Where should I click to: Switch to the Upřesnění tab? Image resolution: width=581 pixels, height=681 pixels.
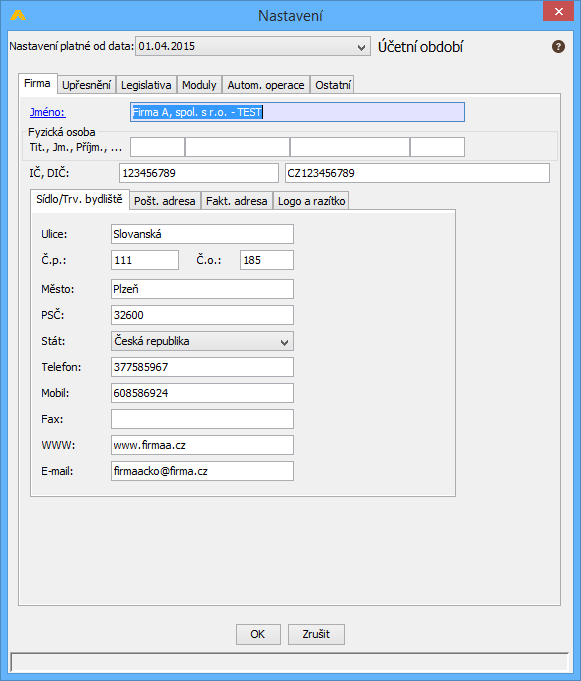pos(86,85)
